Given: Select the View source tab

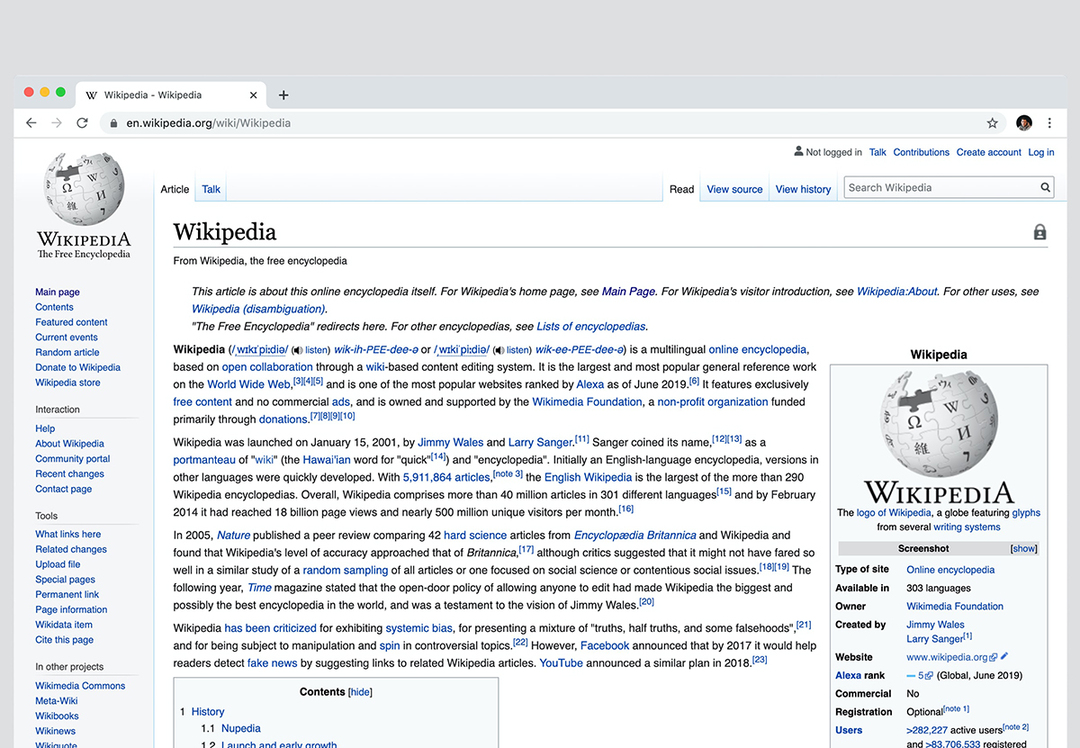Looking at the screenshot, I should (734, 189).
